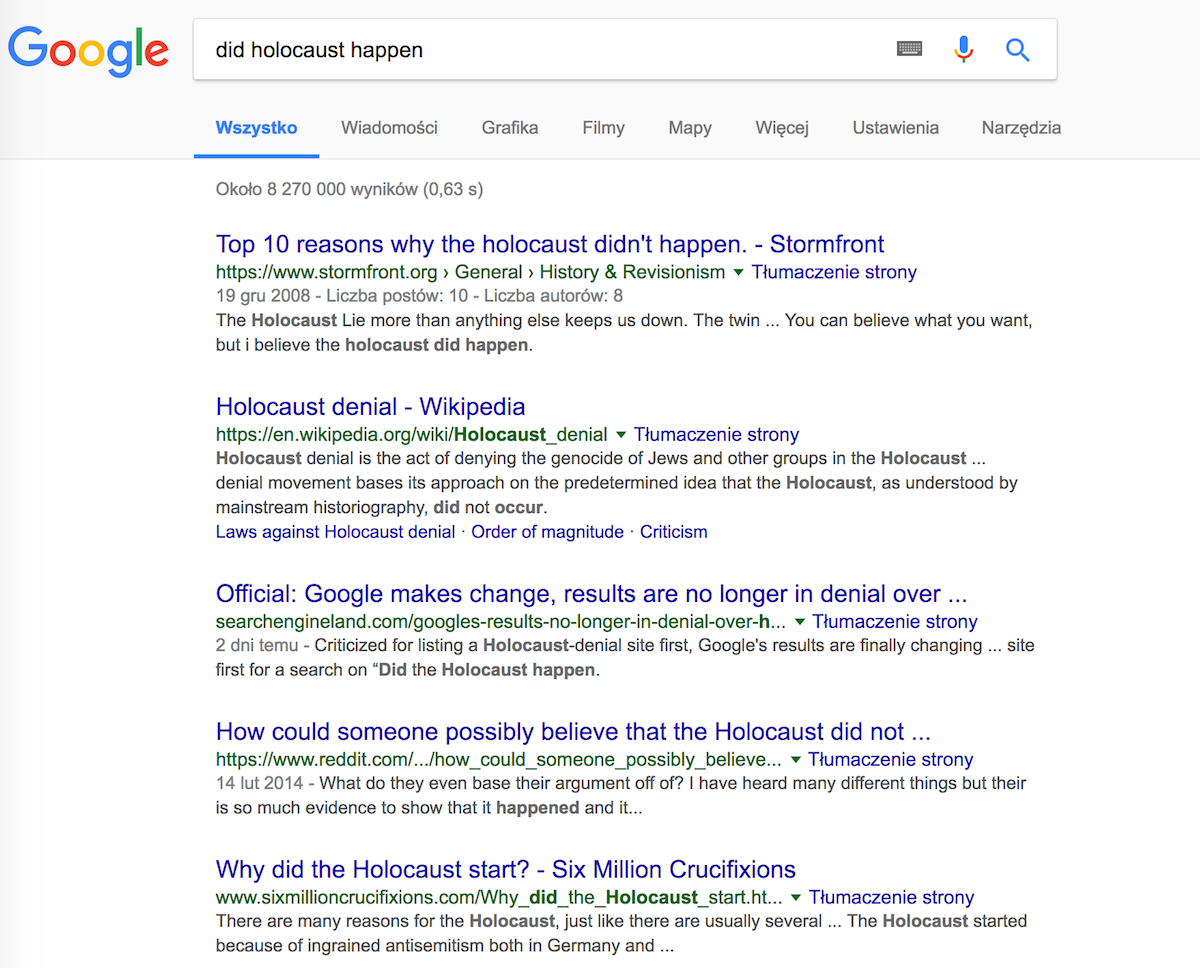Expand dropdown arrow beside searchengineland.com URL

pyautogui.click(x=799, y=622)
